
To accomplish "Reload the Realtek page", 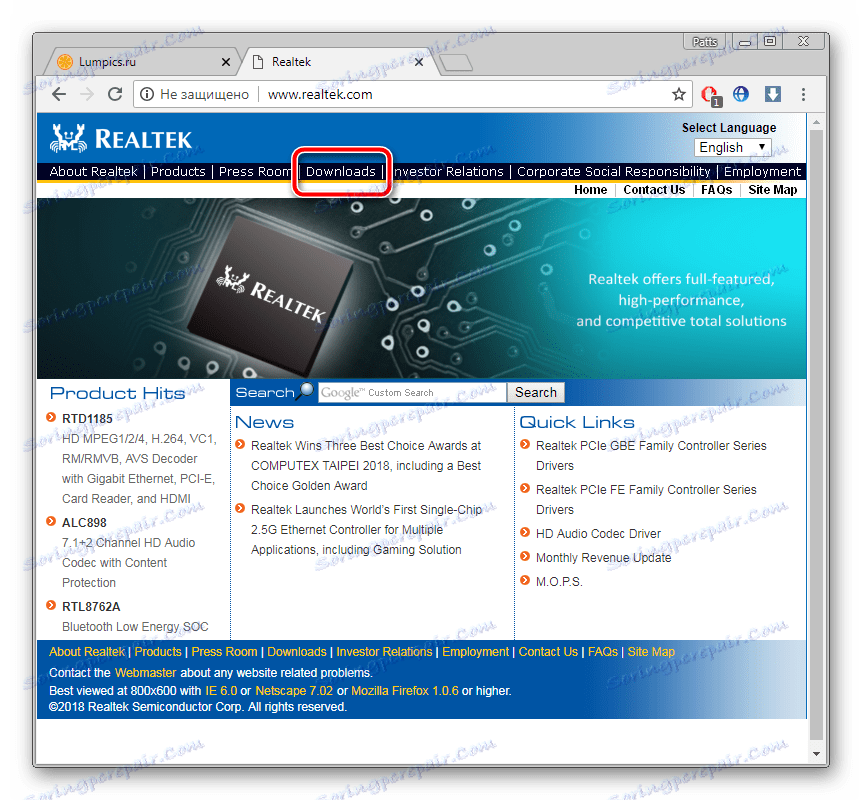I will pyautogui.click(x=115, y=94).
